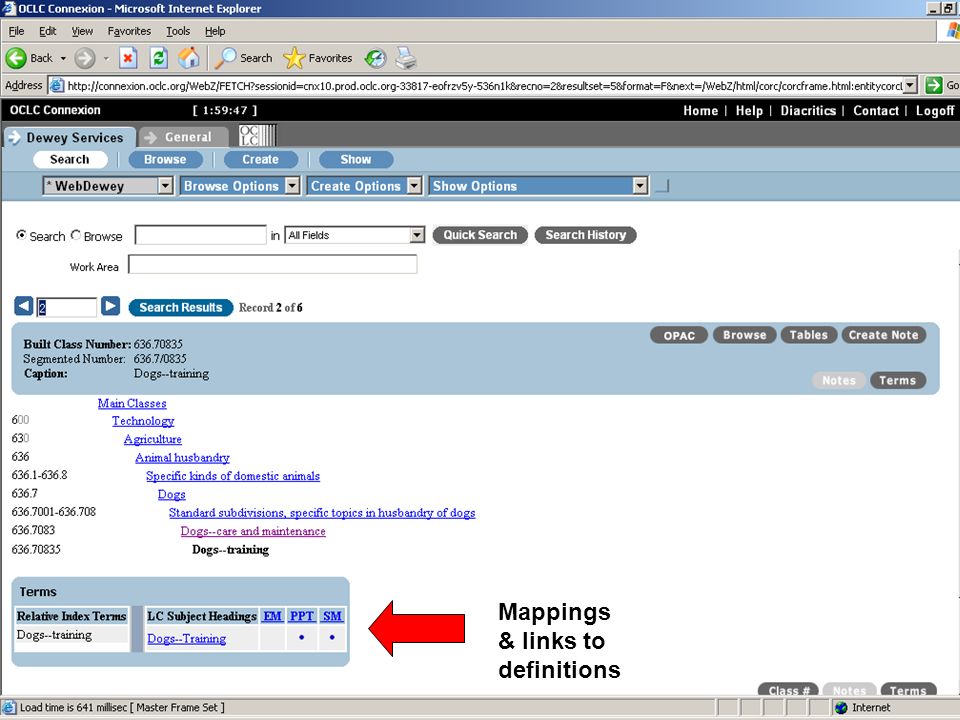The image size is (960, 720).
Task: Open the Favorites menu
Action: pos(129,31)
